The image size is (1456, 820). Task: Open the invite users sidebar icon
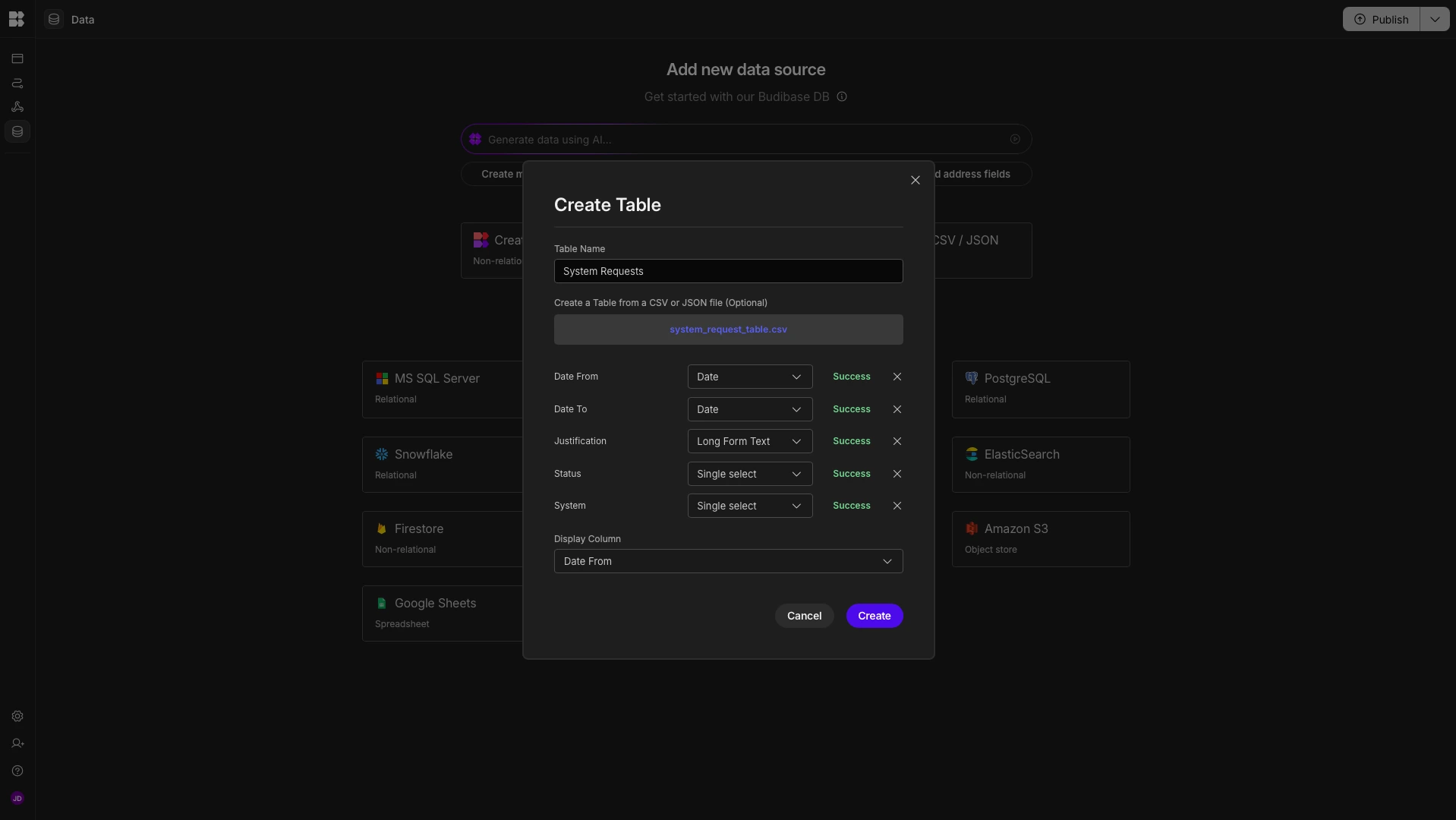17,743
